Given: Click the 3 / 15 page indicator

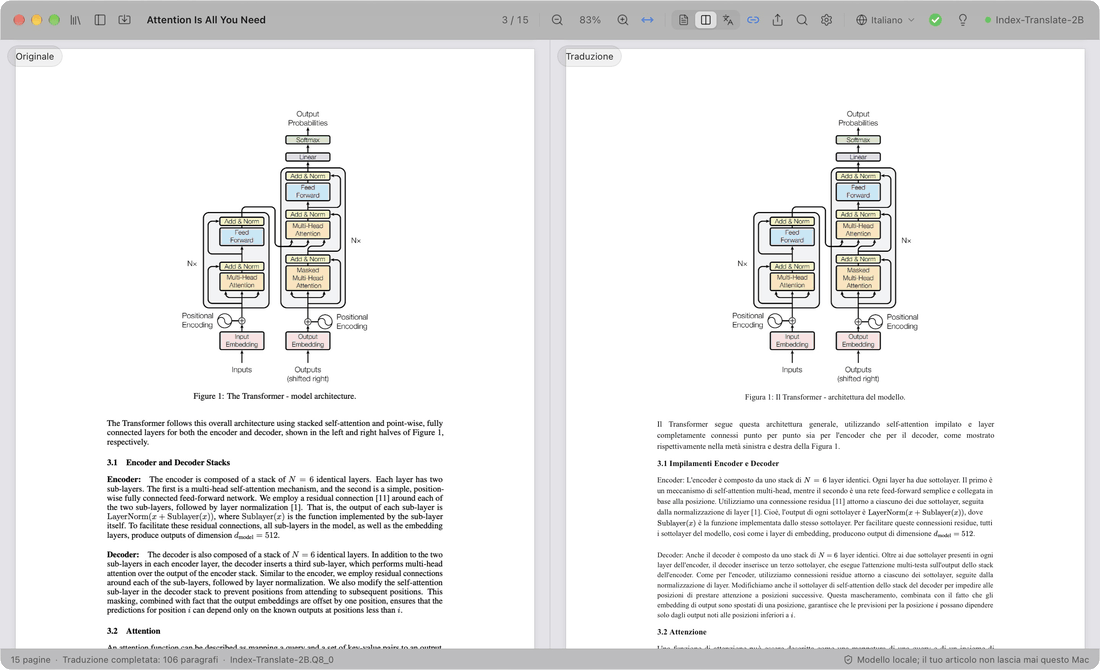Looking at the screenshot, I should coord(515,20).
